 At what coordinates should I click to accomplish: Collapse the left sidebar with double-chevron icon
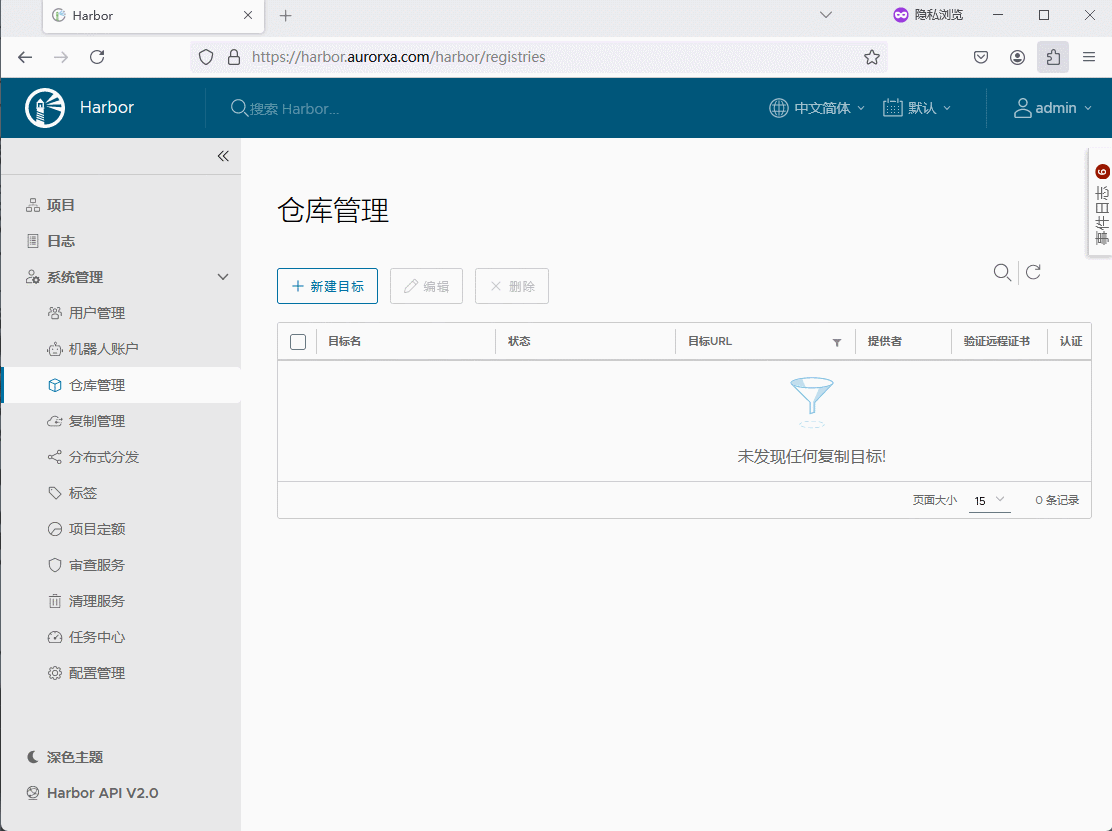[x=223, y=156]
